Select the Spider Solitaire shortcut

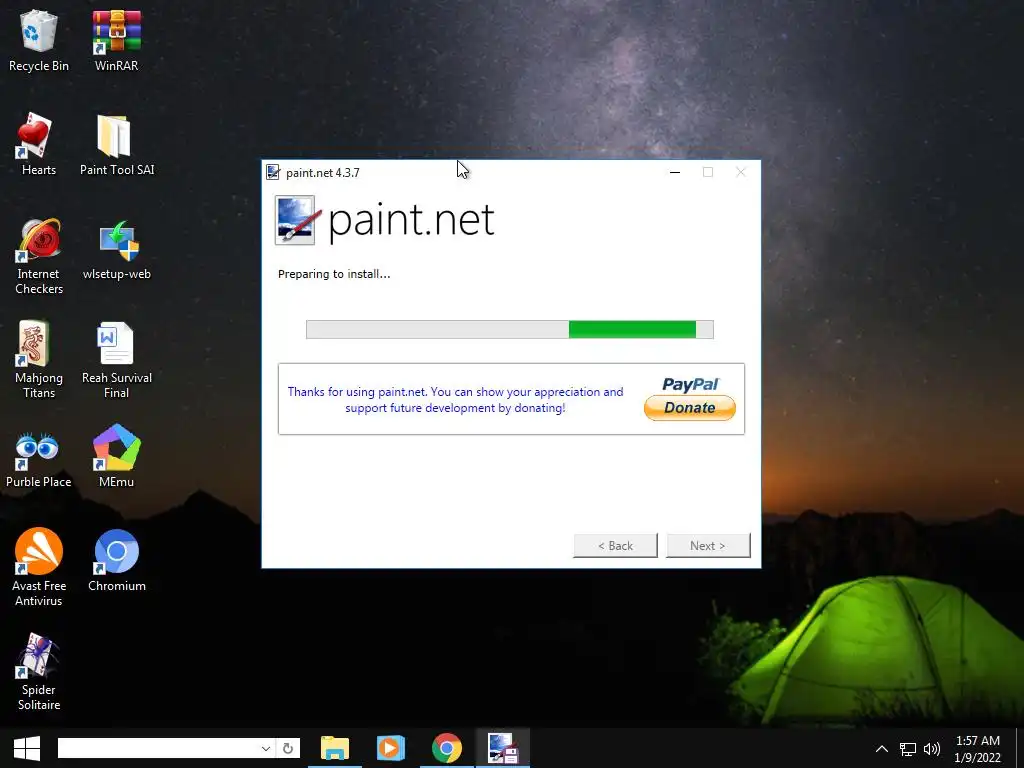click(x=39, y=671)
